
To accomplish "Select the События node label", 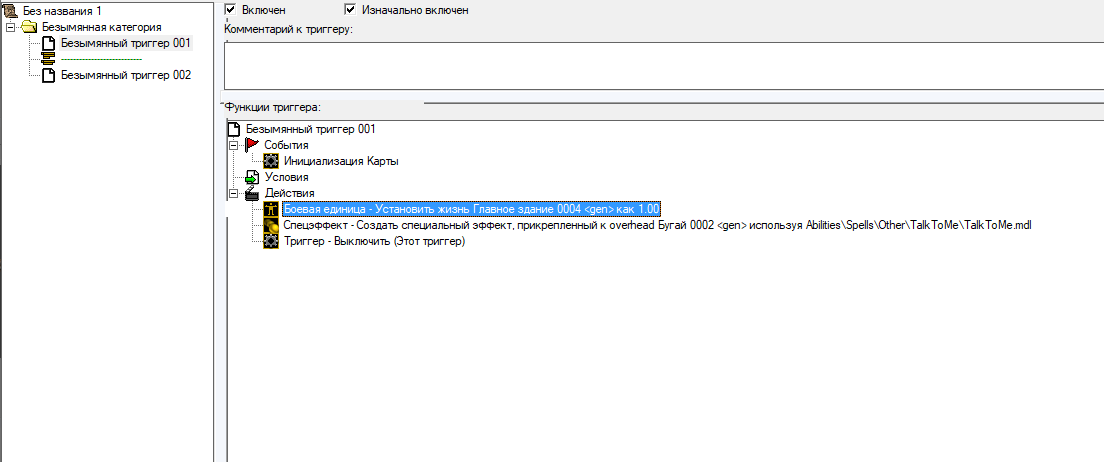I will (x=286, y=145).
